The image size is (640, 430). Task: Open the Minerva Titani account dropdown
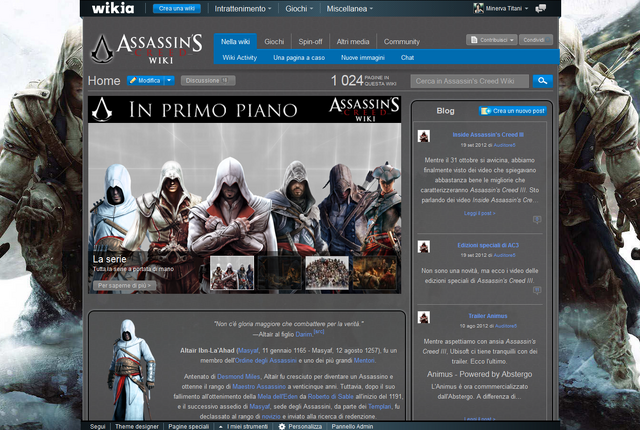(x=507, y=8)
